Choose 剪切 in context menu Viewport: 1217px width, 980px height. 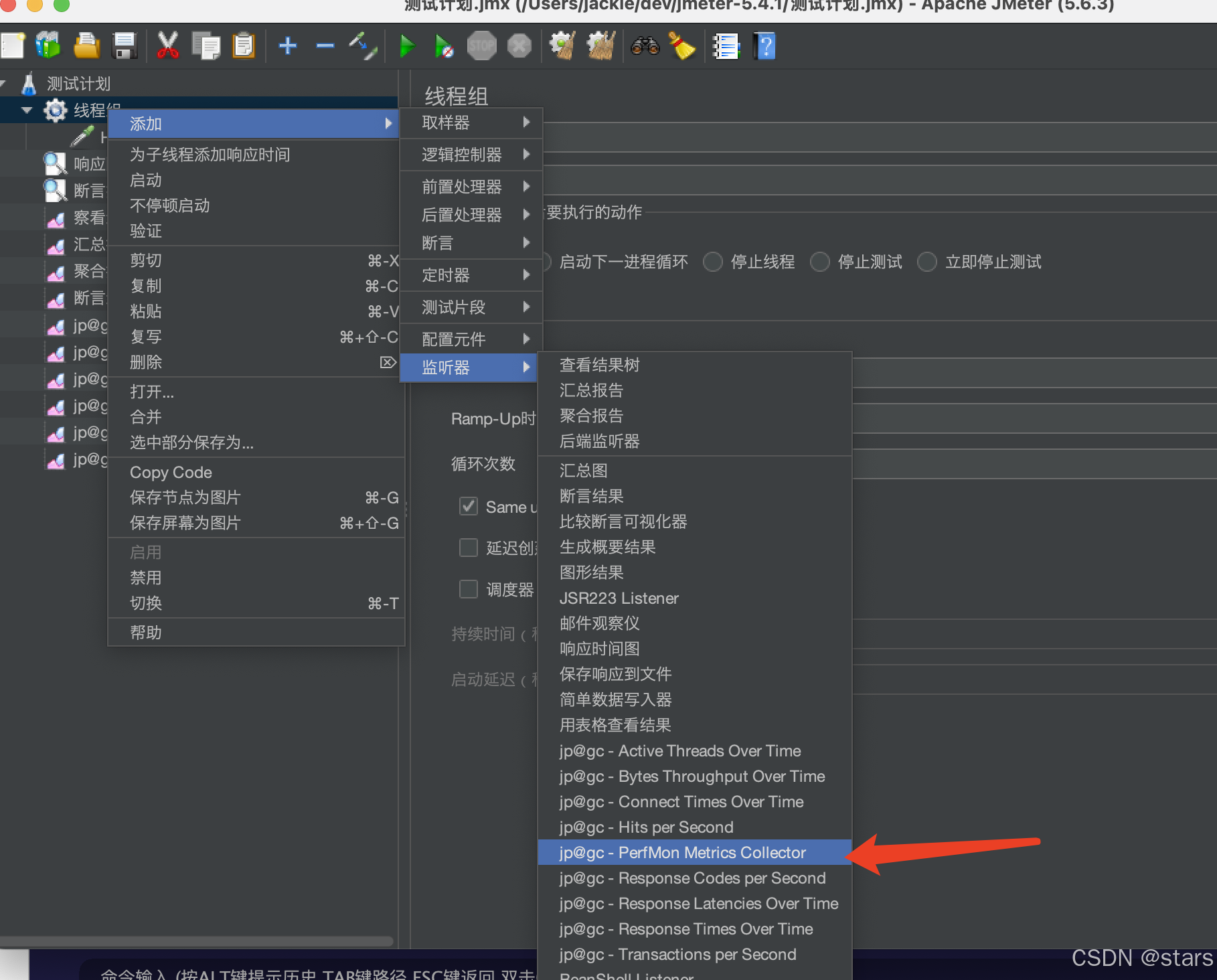pyautogui.click(x=256, y=260)
